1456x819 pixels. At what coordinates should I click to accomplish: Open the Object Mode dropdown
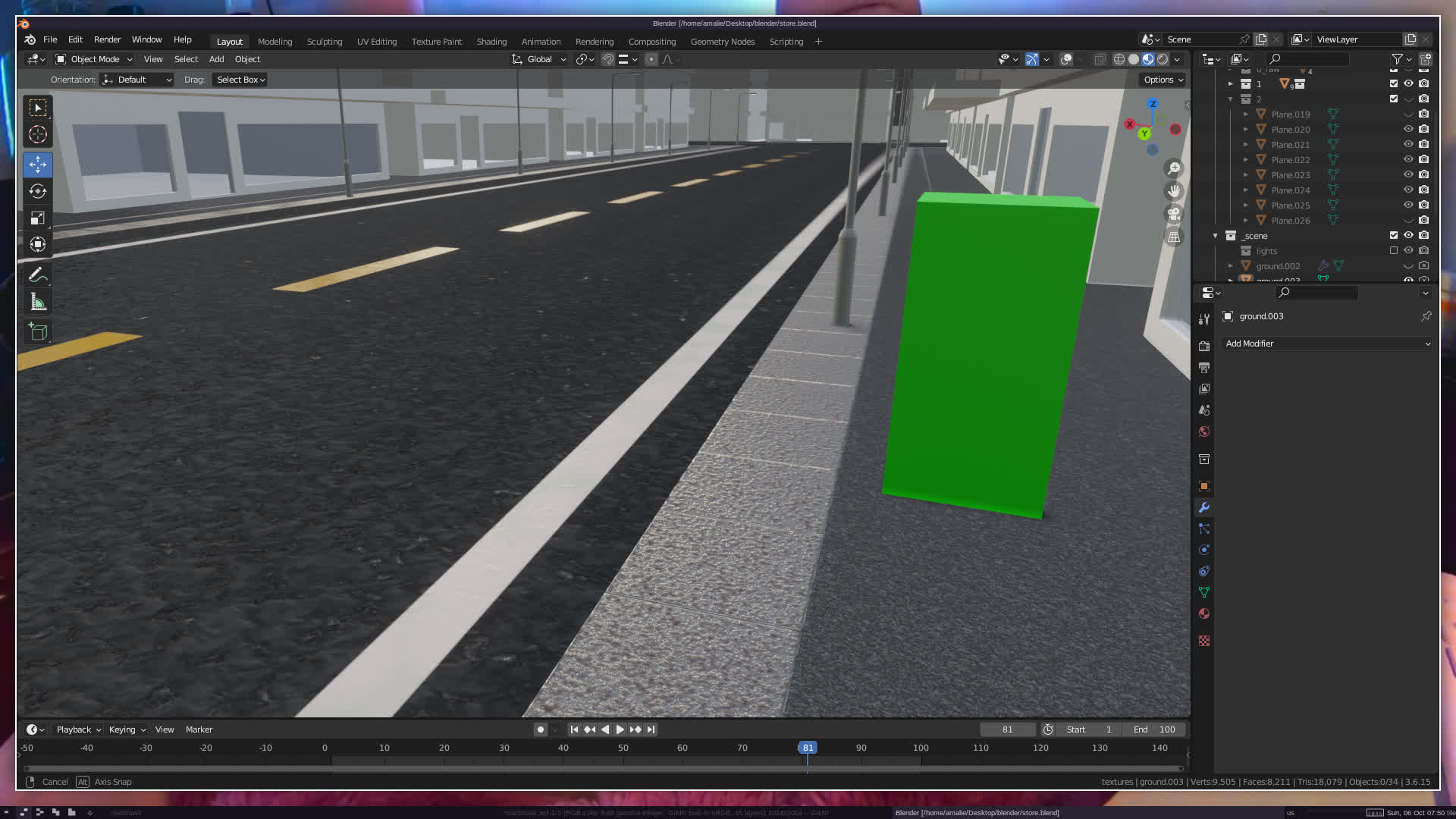pyautogui.click(x=95, y=59)
